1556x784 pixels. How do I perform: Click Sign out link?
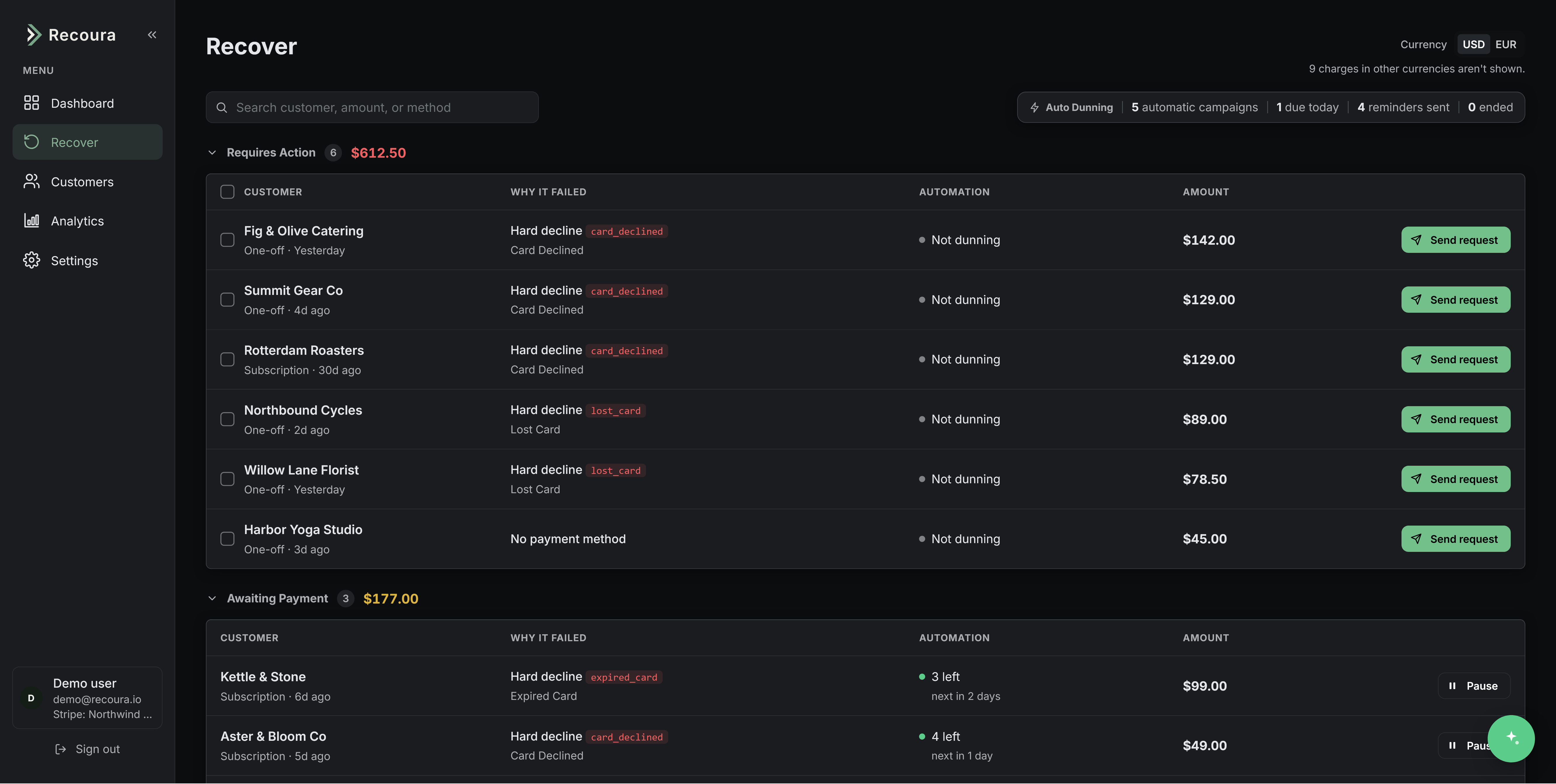tap(88, 749)
